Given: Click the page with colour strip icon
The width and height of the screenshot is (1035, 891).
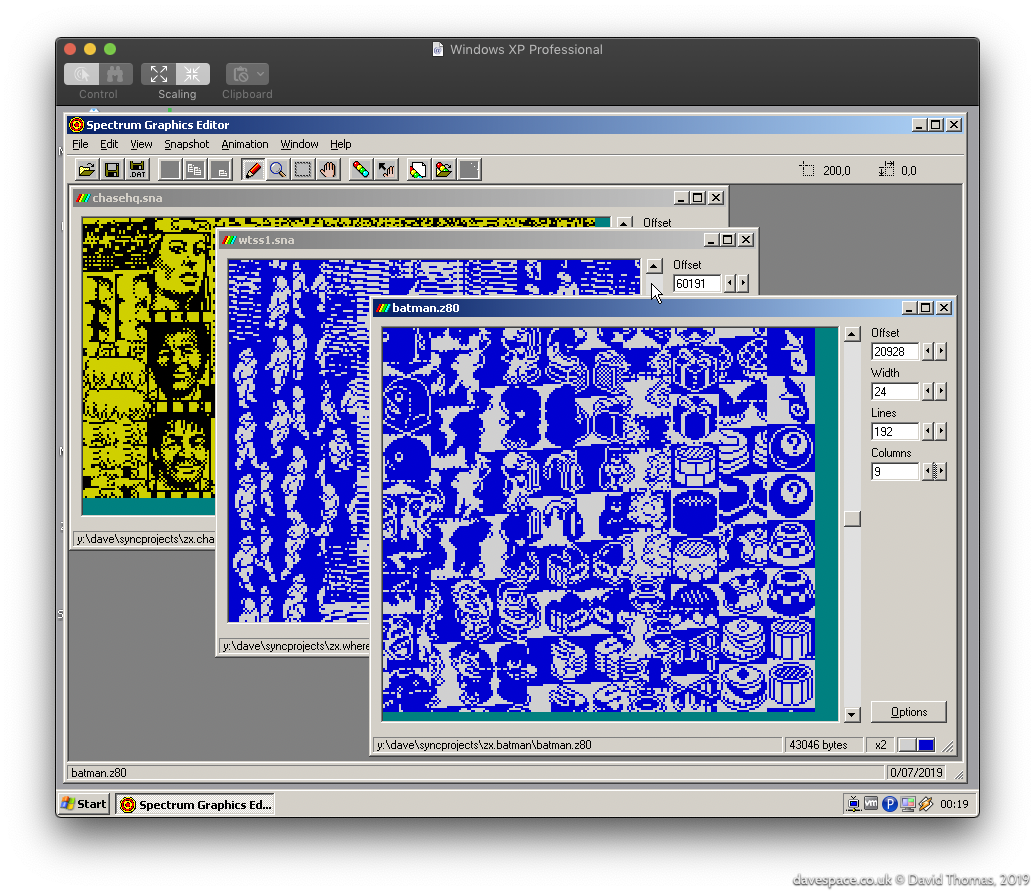Looking at the screenshot, I should coord(418,170).
